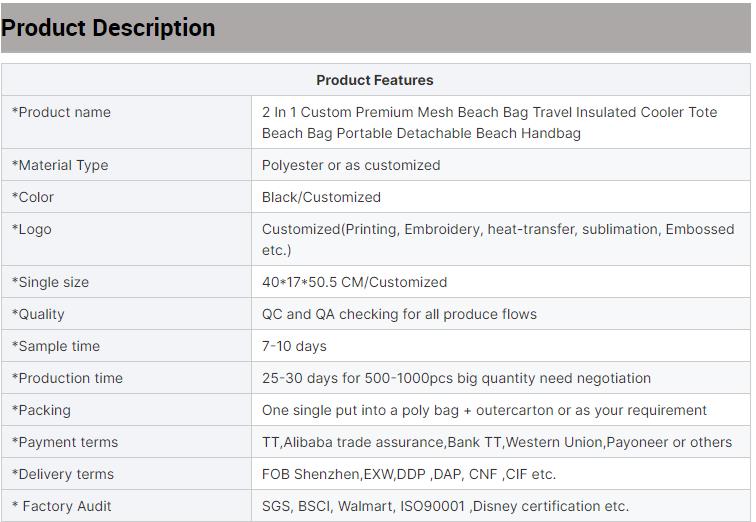The width and height of the screenshot is (756, 522).
Task: Click the Alibaba trade assurance payment text
Action: tap(497, 442)
